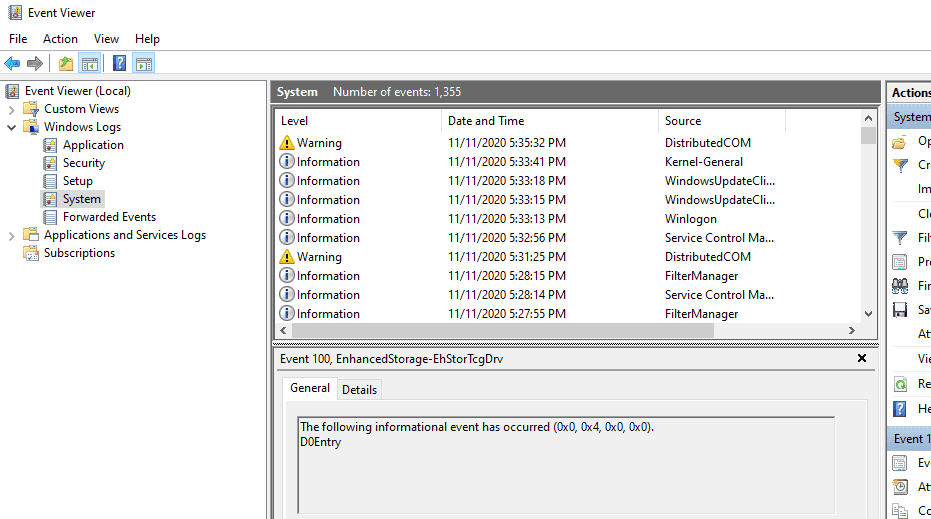Sort events by Source column header
Viewport: 931px width, 519px height.
tap(721, 121)
